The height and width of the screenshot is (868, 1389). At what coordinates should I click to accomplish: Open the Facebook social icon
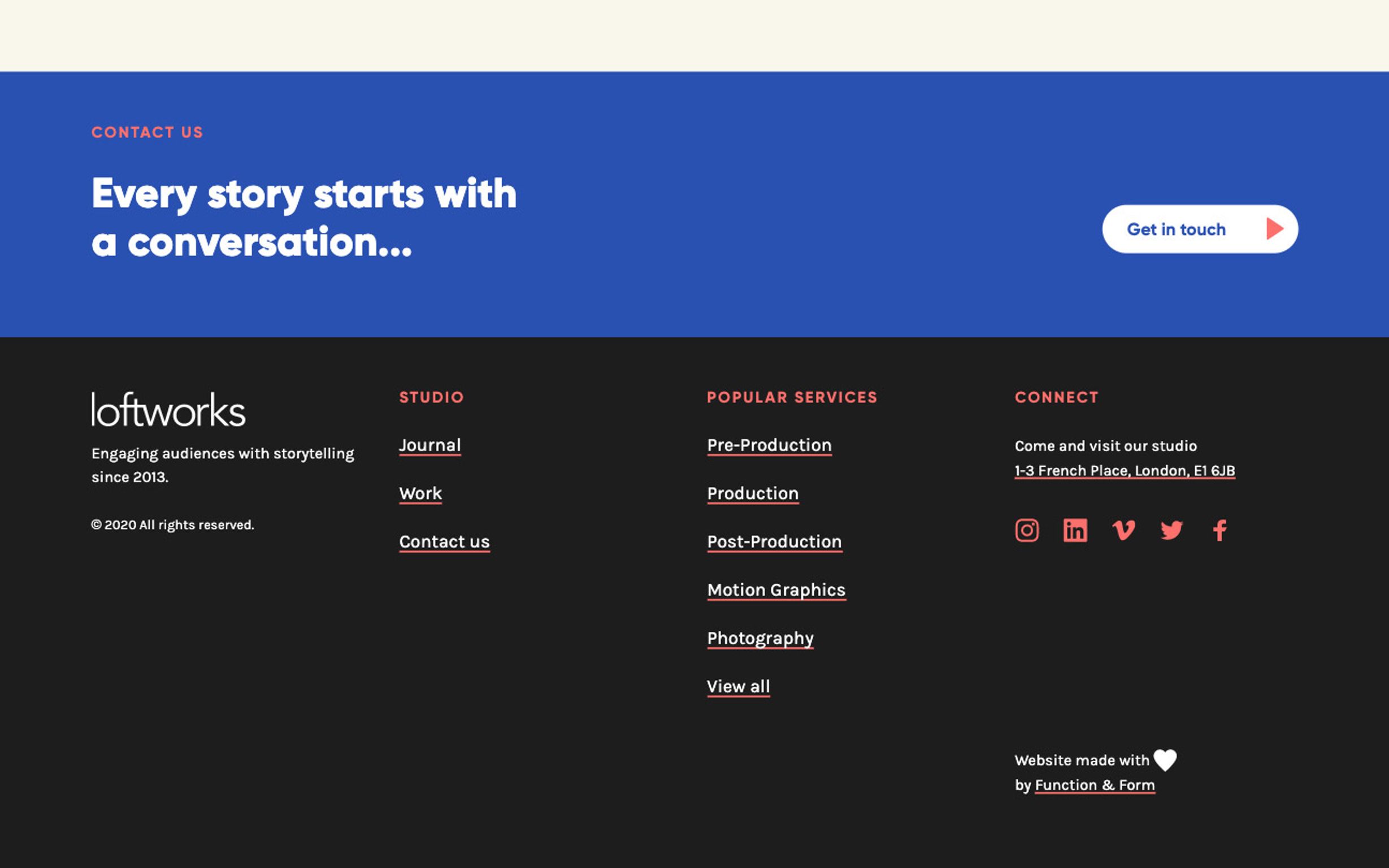coord(1219,530)
